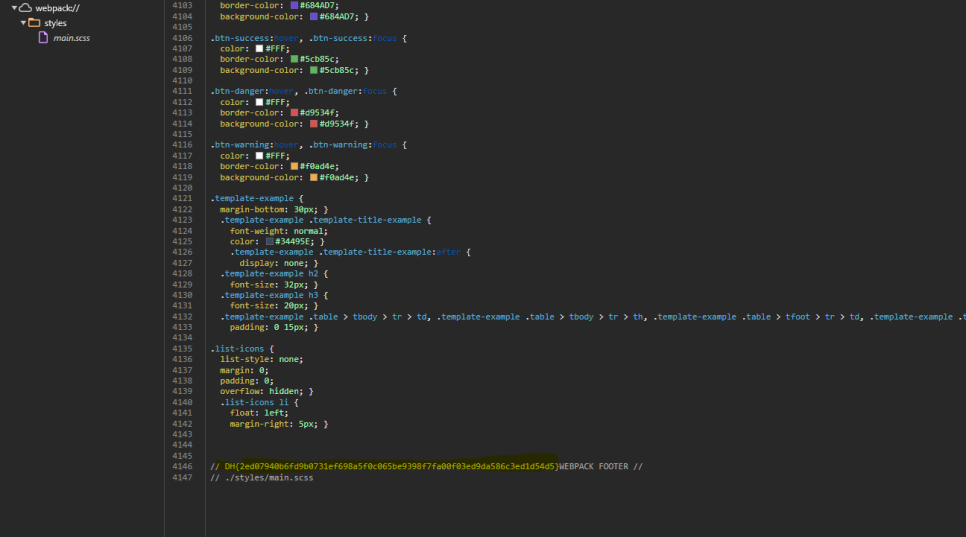Viewport: 966px width, 537px height.
Task: Click the highlighted DH{2ed07940...} flag text
Action: click(391, 466)
